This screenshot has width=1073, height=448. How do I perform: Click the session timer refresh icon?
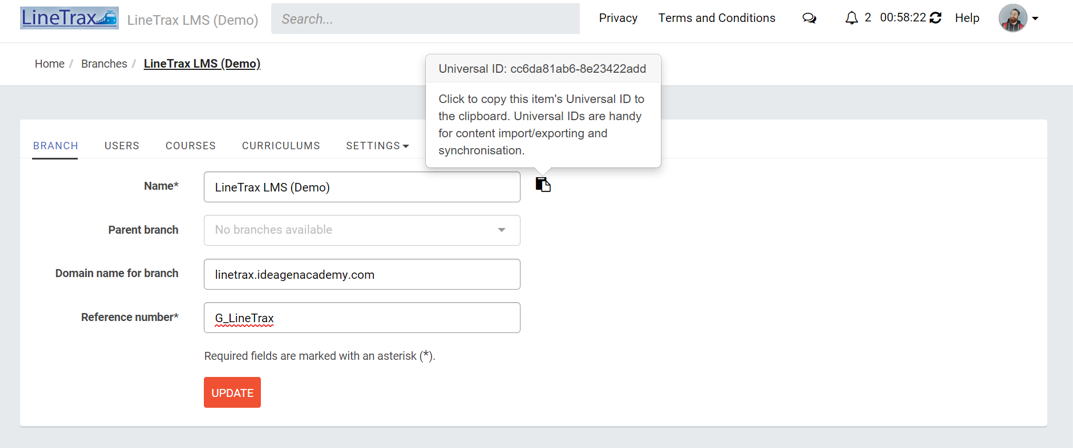[935, 18]
